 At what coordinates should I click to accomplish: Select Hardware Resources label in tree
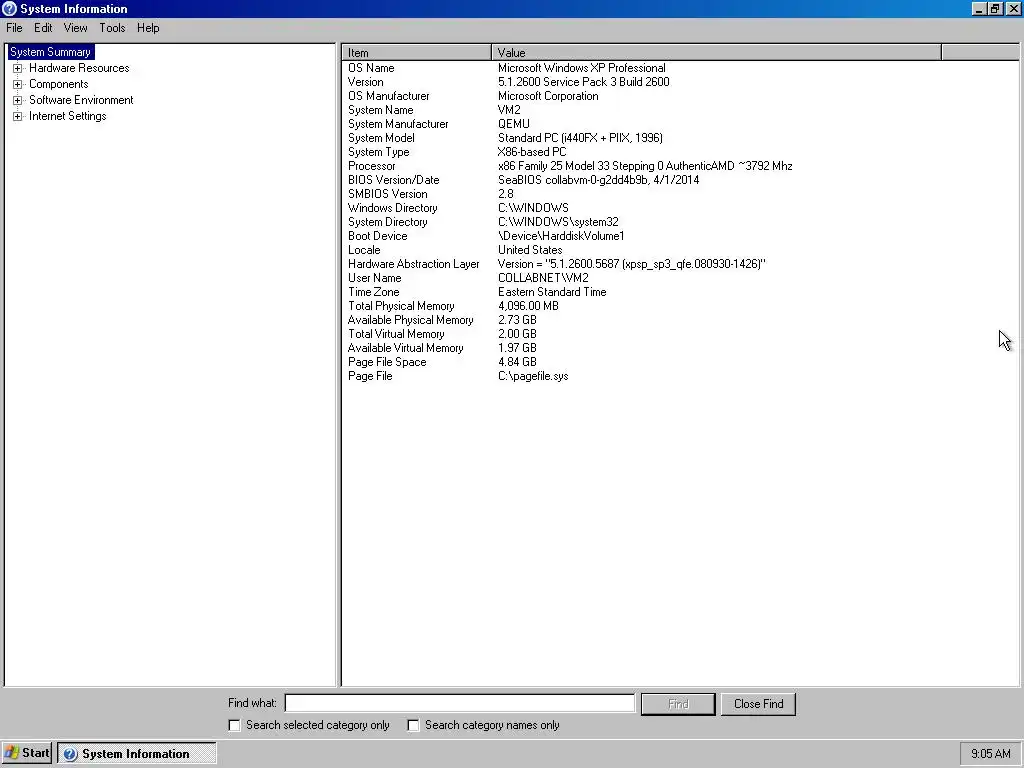click(x=79, y=68)
